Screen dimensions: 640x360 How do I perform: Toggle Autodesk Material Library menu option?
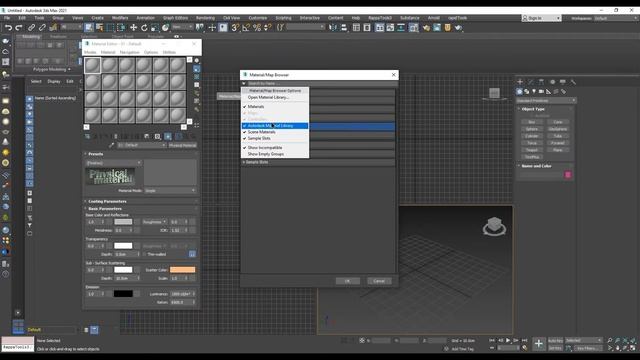275,126
